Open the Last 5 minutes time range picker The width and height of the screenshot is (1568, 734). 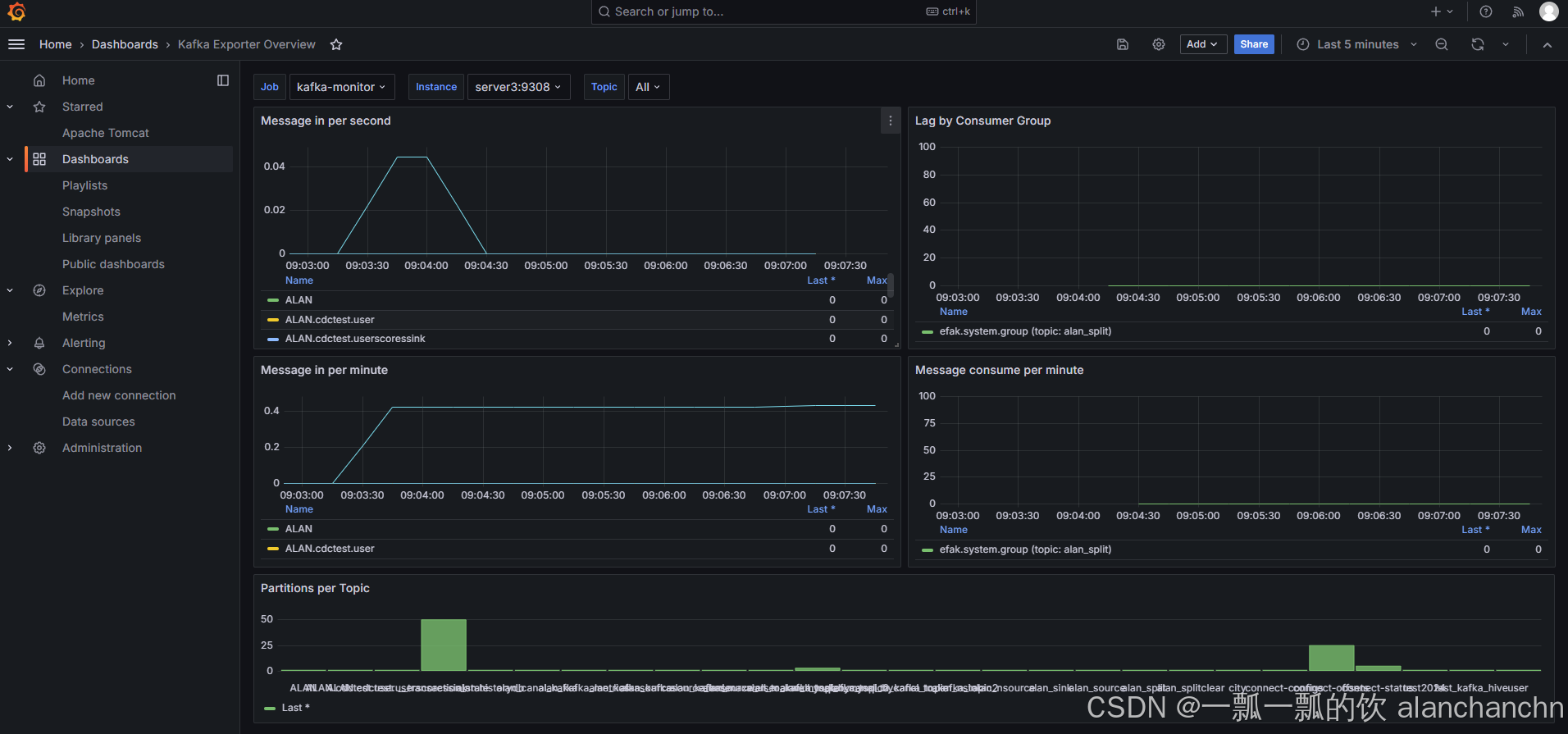click(x=1356, y=44)
